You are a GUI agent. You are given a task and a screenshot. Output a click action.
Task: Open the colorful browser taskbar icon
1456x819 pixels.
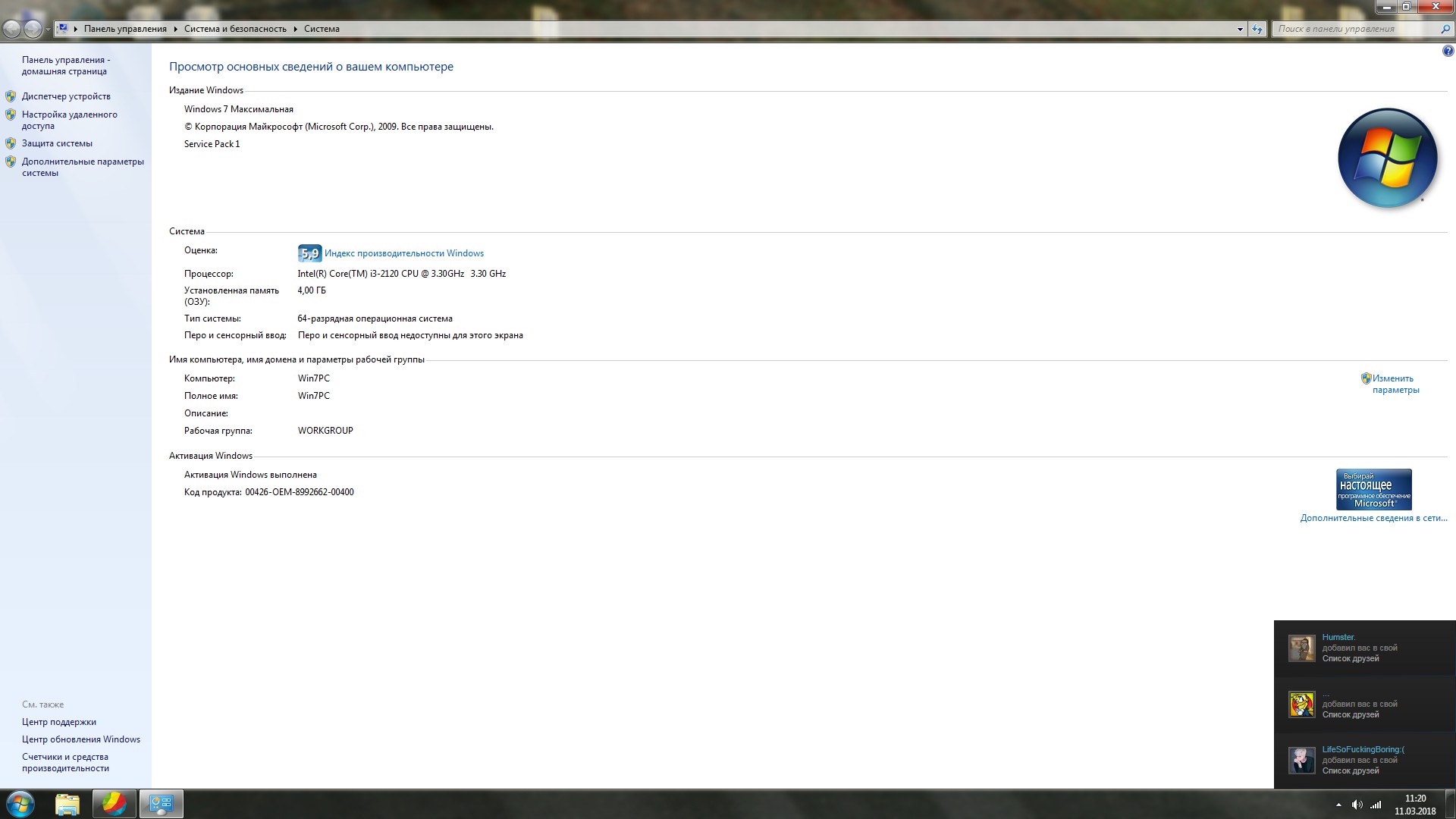click(x=115, y=804)
